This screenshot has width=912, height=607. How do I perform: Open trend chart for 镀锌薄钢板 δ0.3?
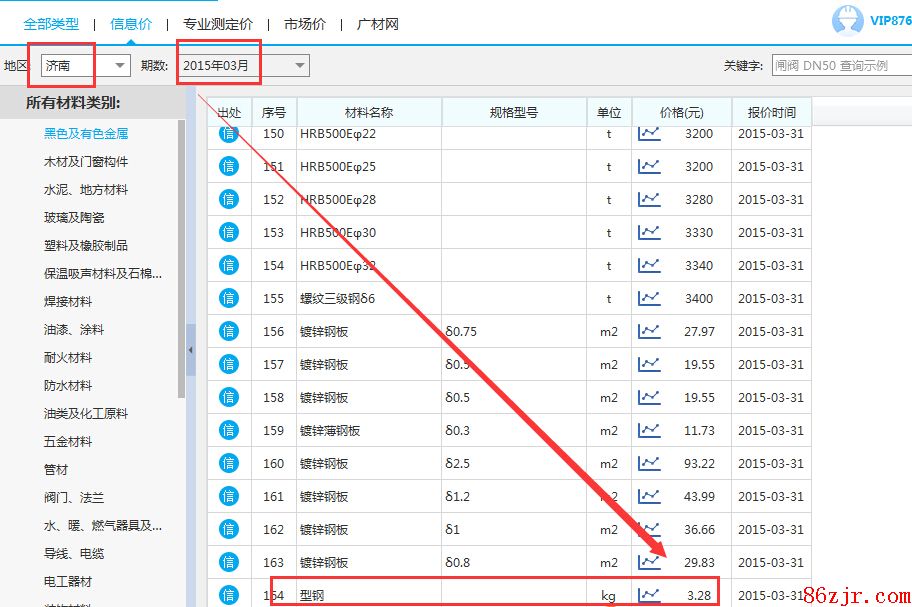click(649, 430)
